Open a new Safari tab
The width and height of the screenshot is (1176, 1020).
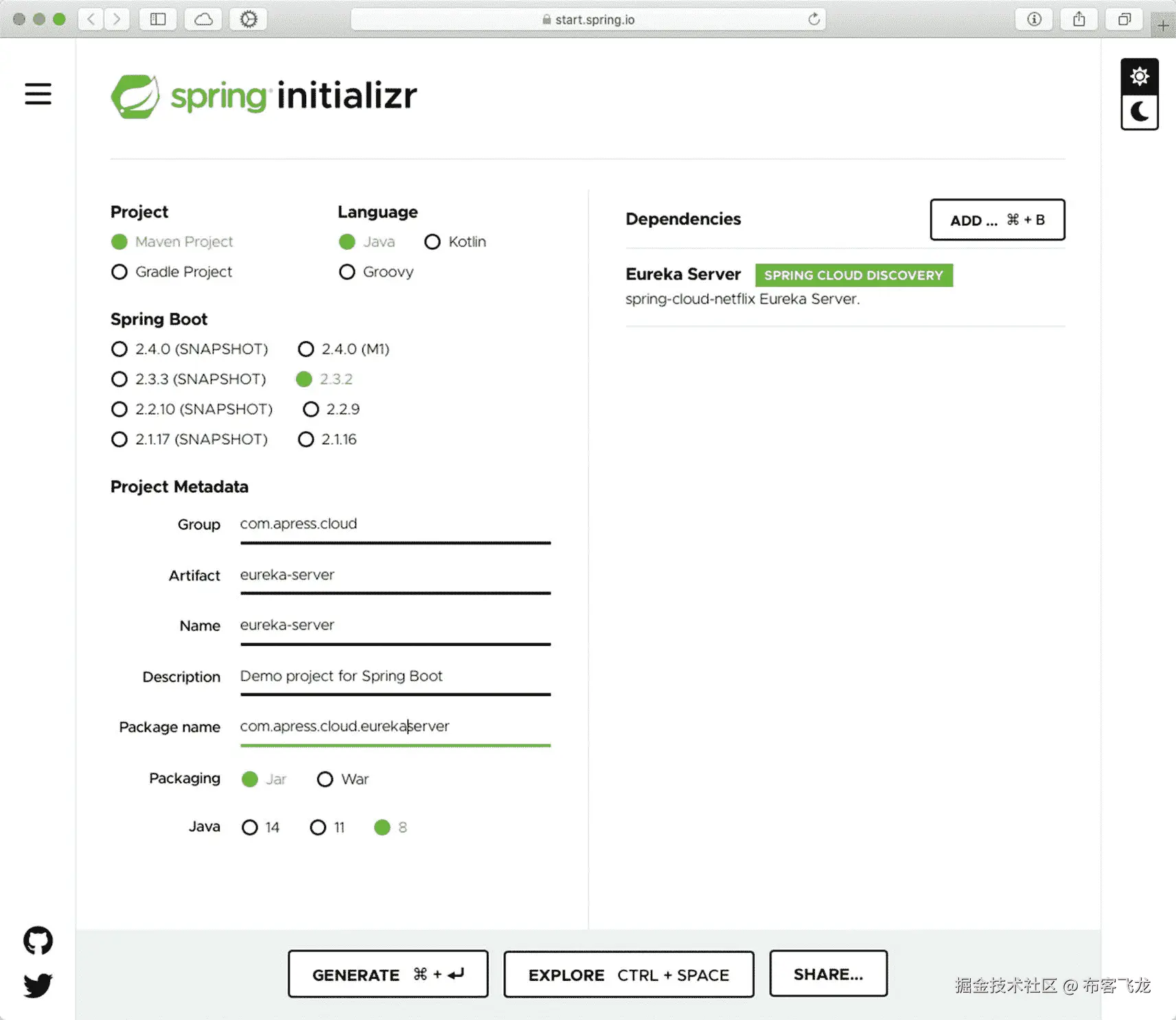tap(1163, 26)
